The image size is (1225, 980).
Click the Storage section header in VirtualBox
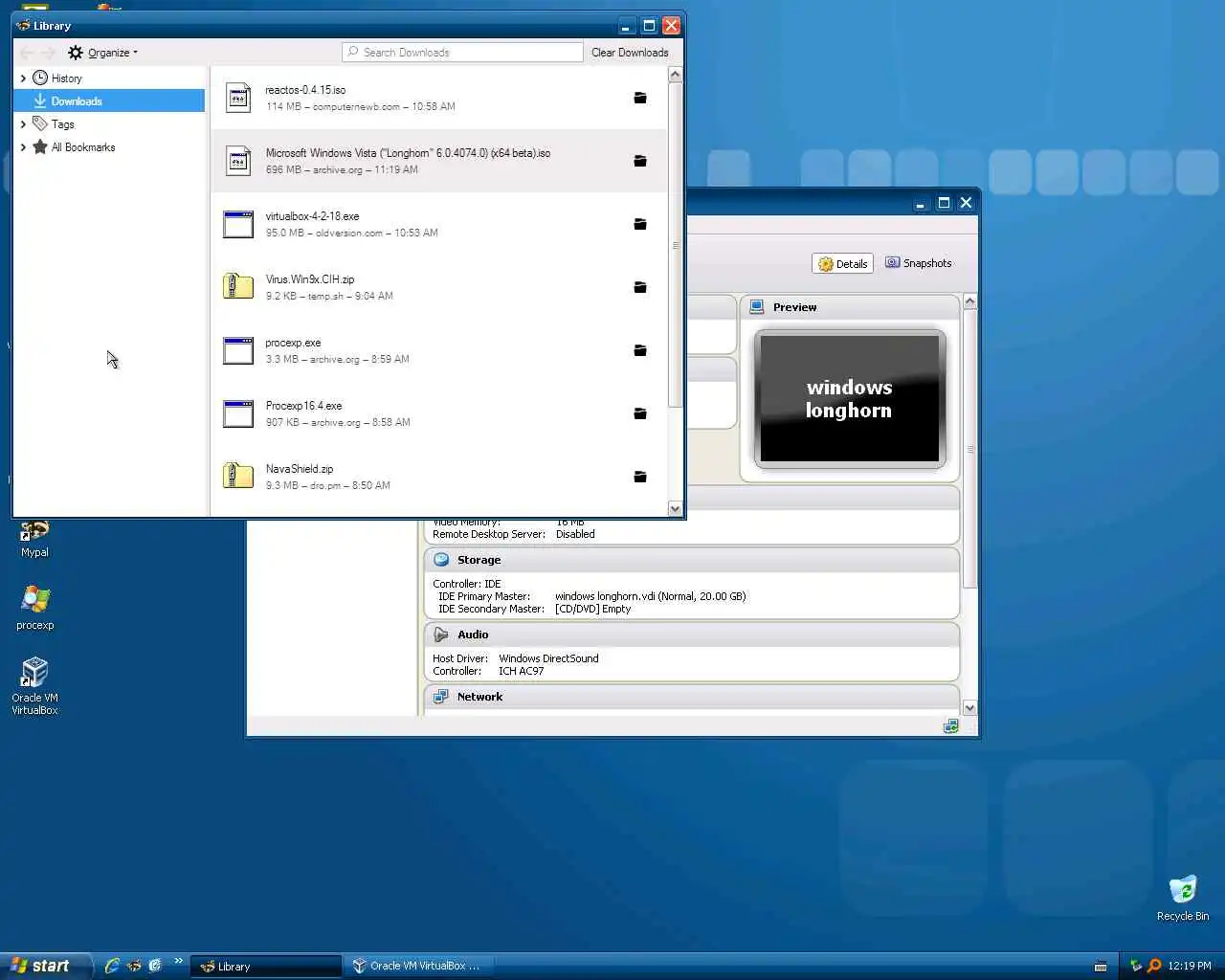(x=692, y=560)
